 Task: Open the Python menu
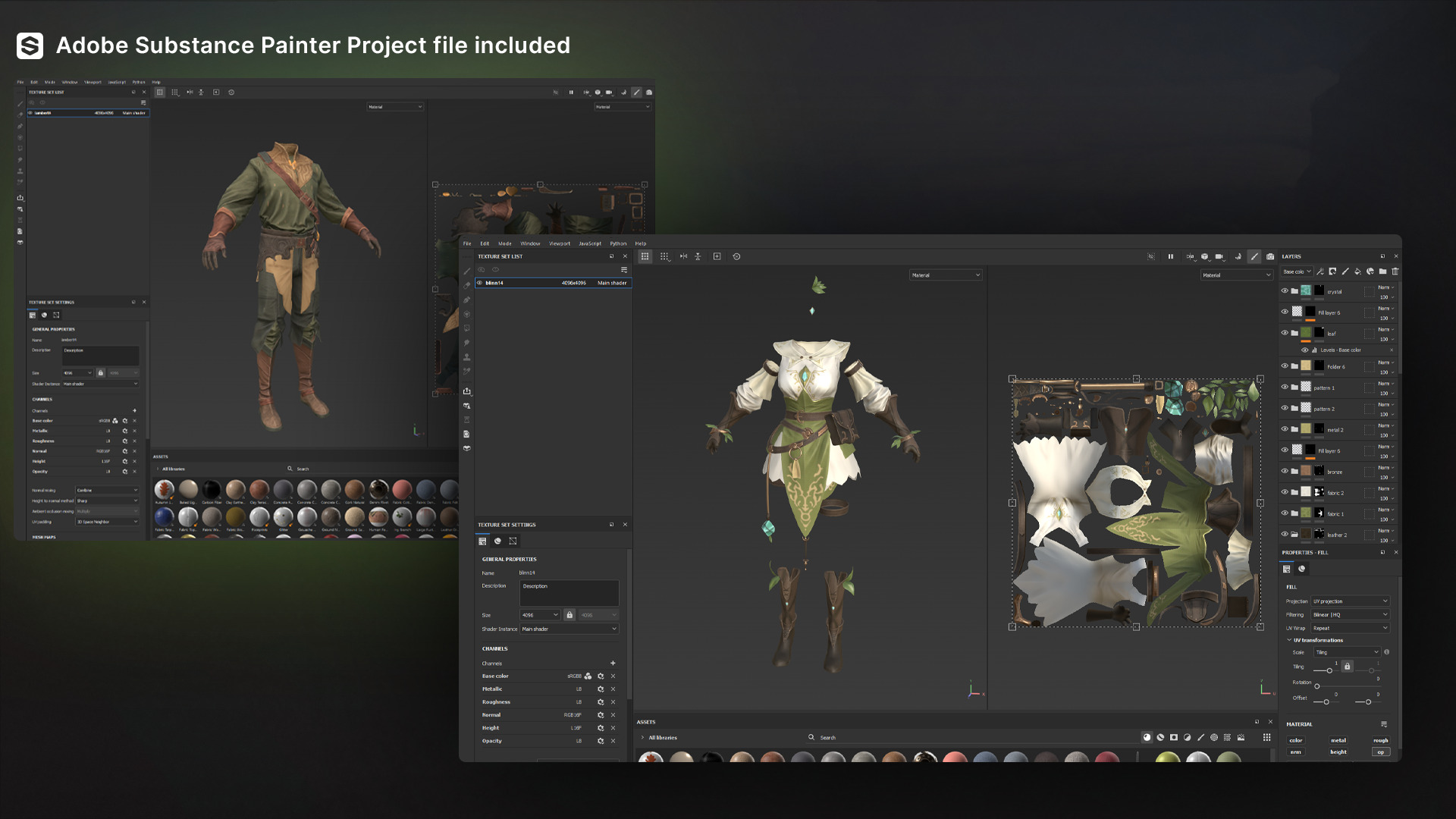click(x=618, y=243)
